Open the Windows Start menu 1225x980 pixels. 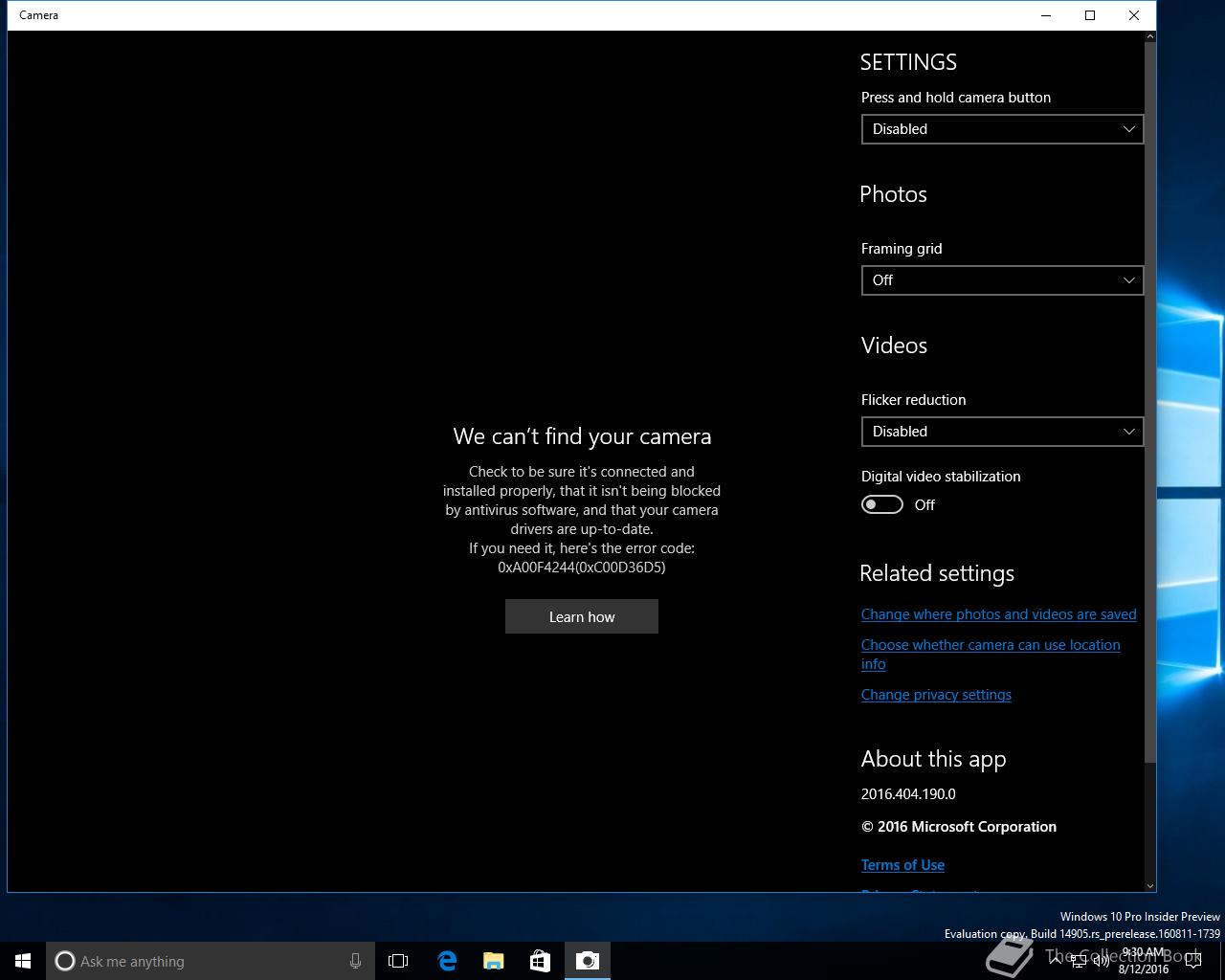click(x=23, y=961)
